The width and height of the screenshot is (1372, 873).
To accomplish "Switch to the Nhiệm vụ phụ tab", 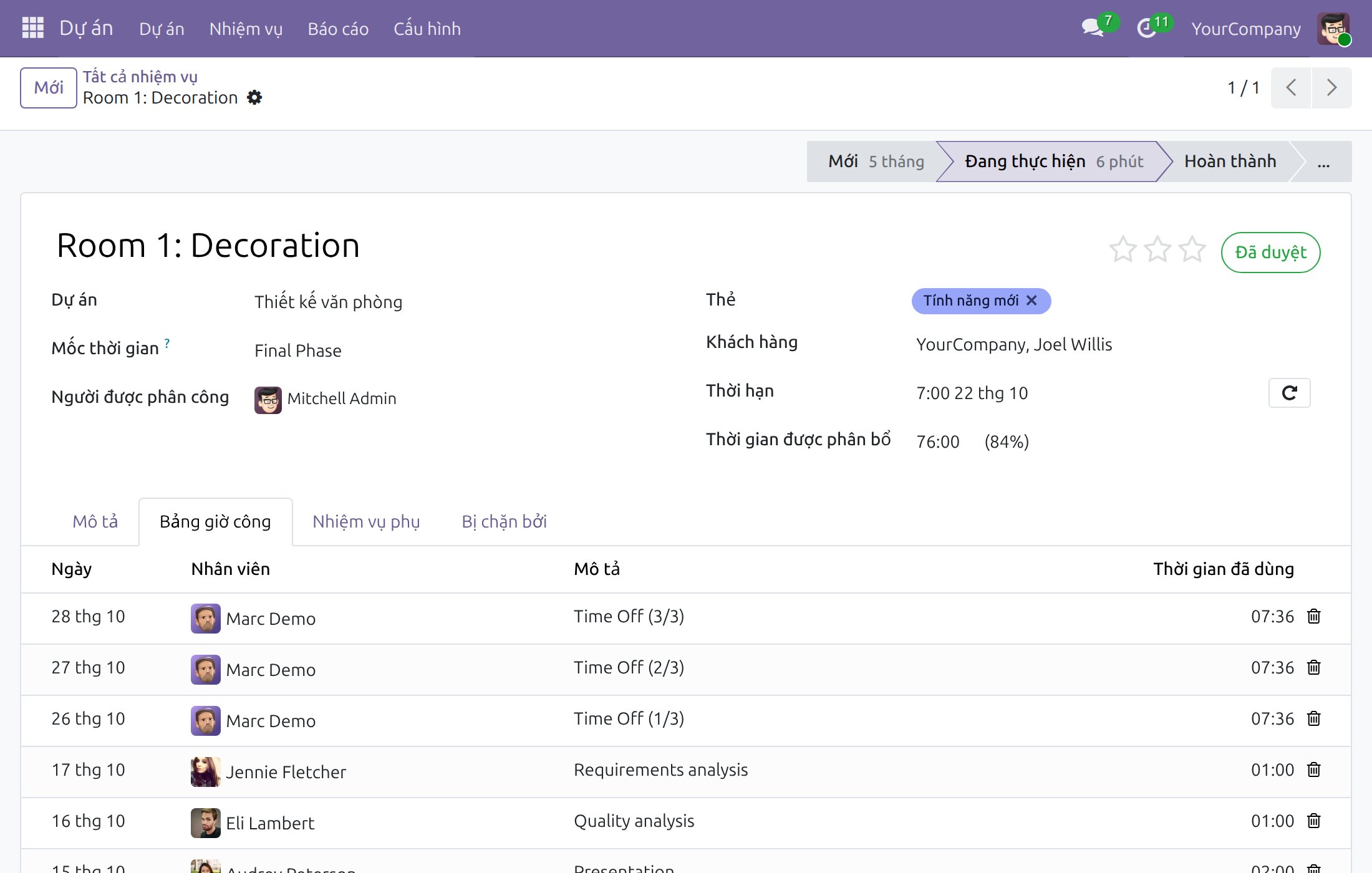I will [366, 521].
